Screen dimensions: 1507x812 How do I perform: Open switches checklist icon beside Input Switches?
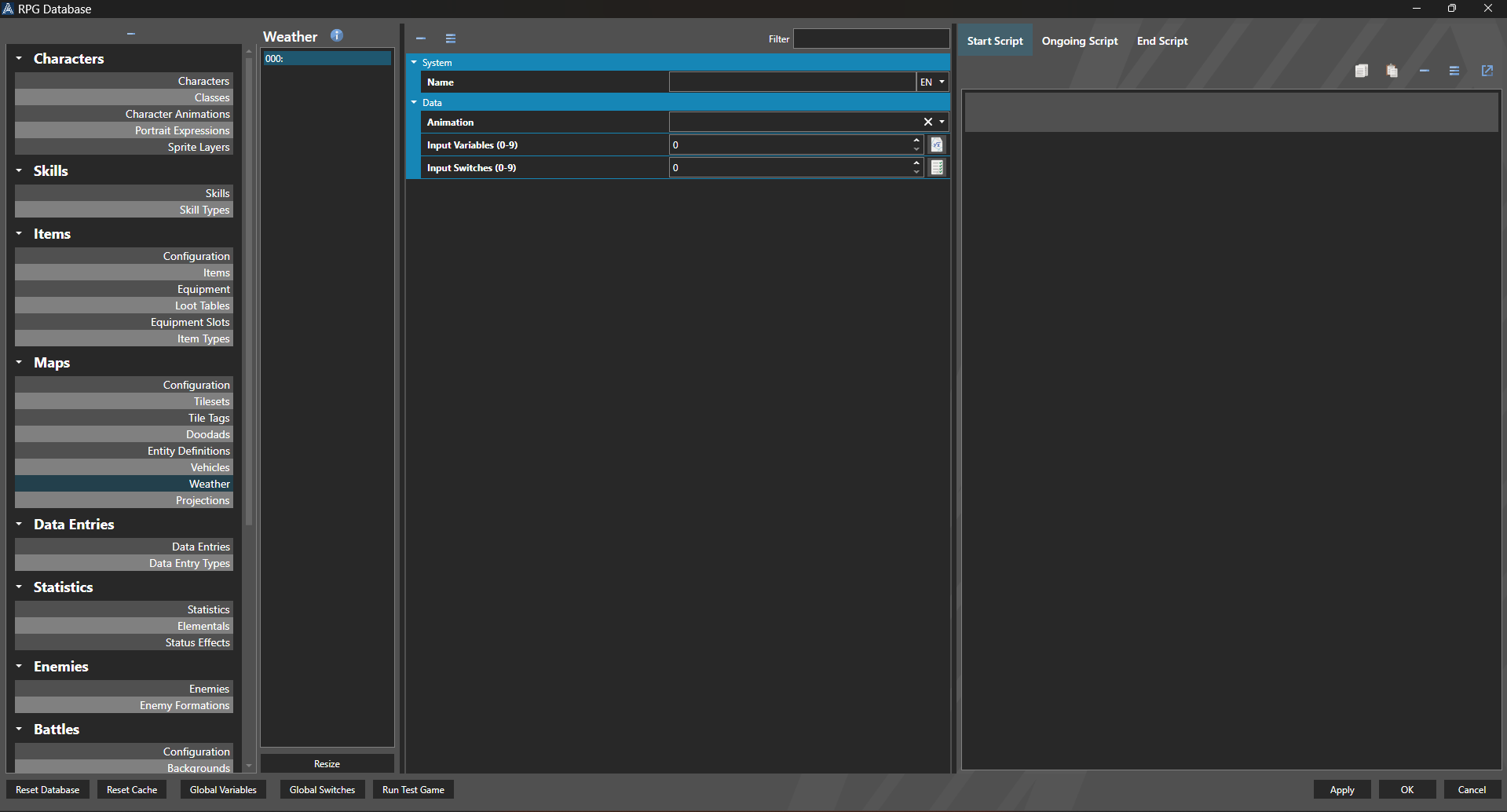937,167
